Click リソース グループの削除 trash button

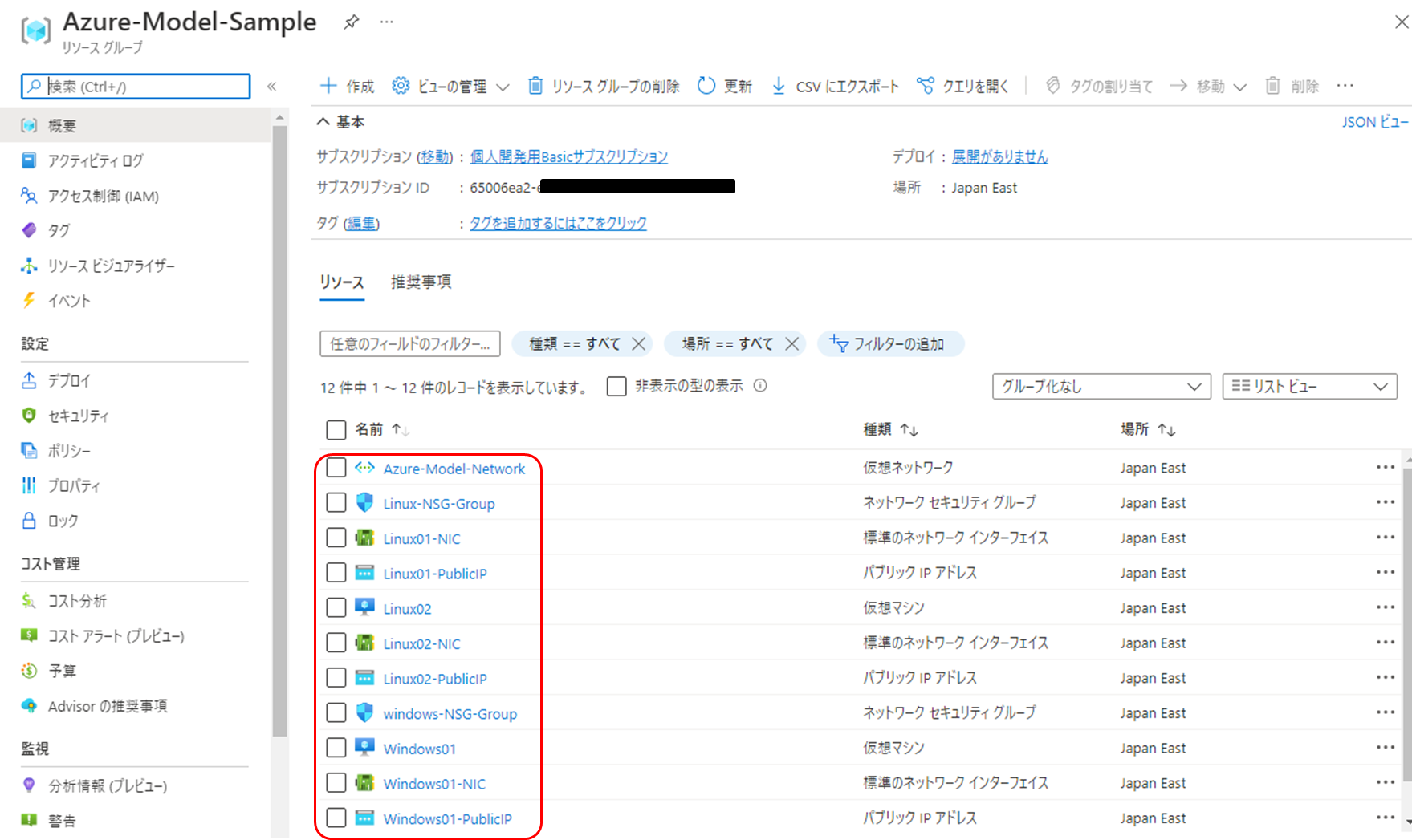[603, 86]
